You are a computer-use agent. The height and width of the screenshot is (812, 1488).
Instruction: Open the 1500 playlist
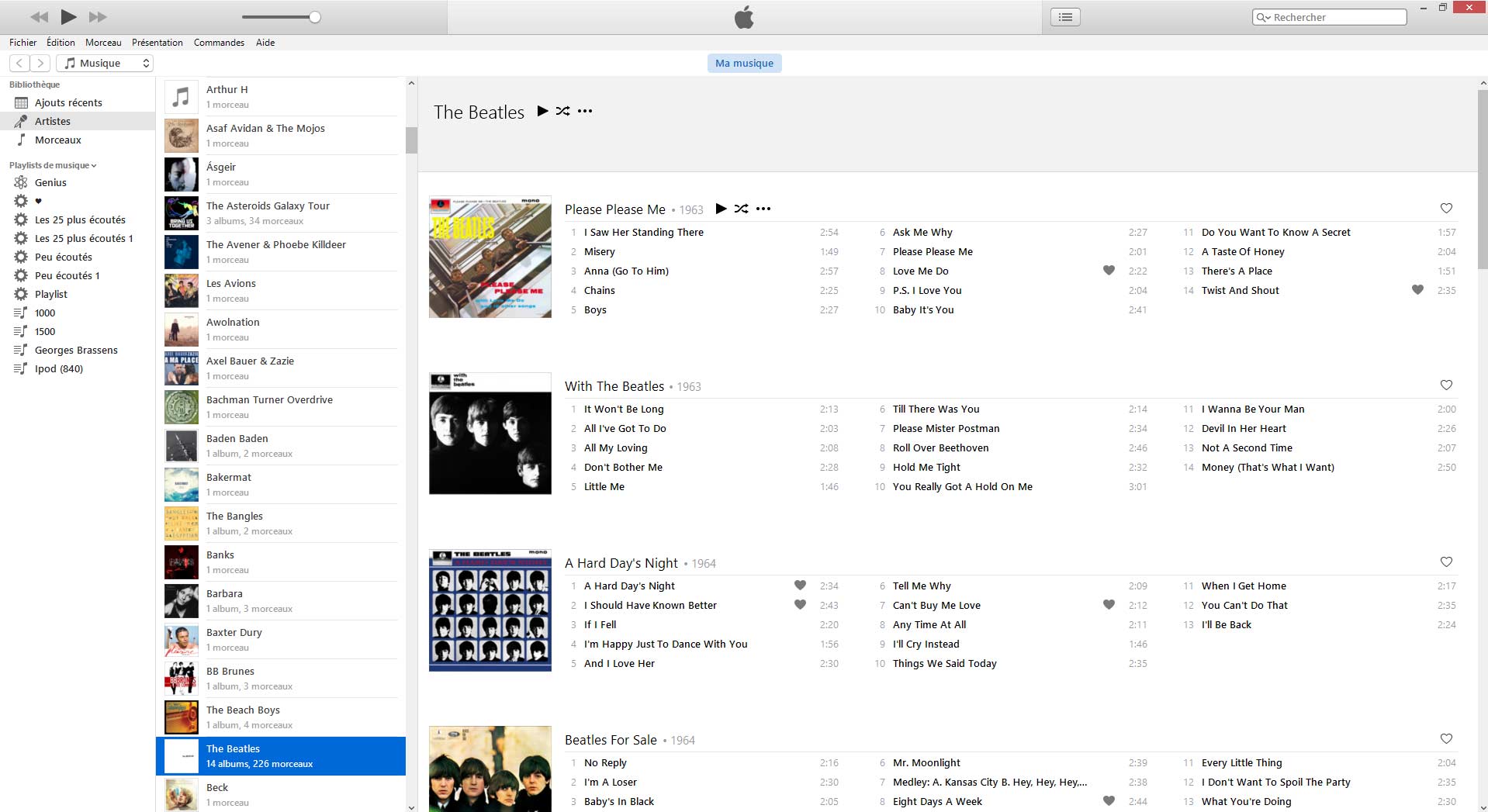click(78, 331)
